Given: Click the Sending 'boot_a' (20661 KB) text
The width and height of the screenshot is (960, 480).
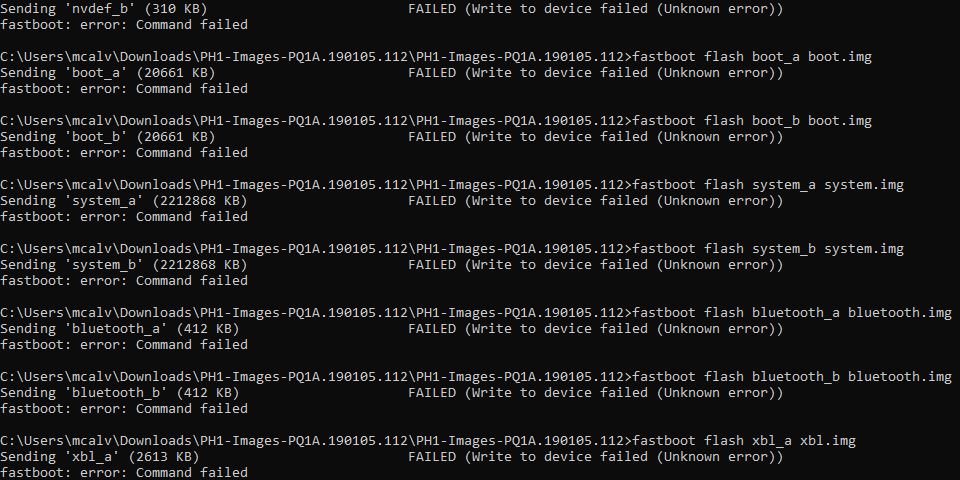Looking at the screenshot, I should [108, 73].
